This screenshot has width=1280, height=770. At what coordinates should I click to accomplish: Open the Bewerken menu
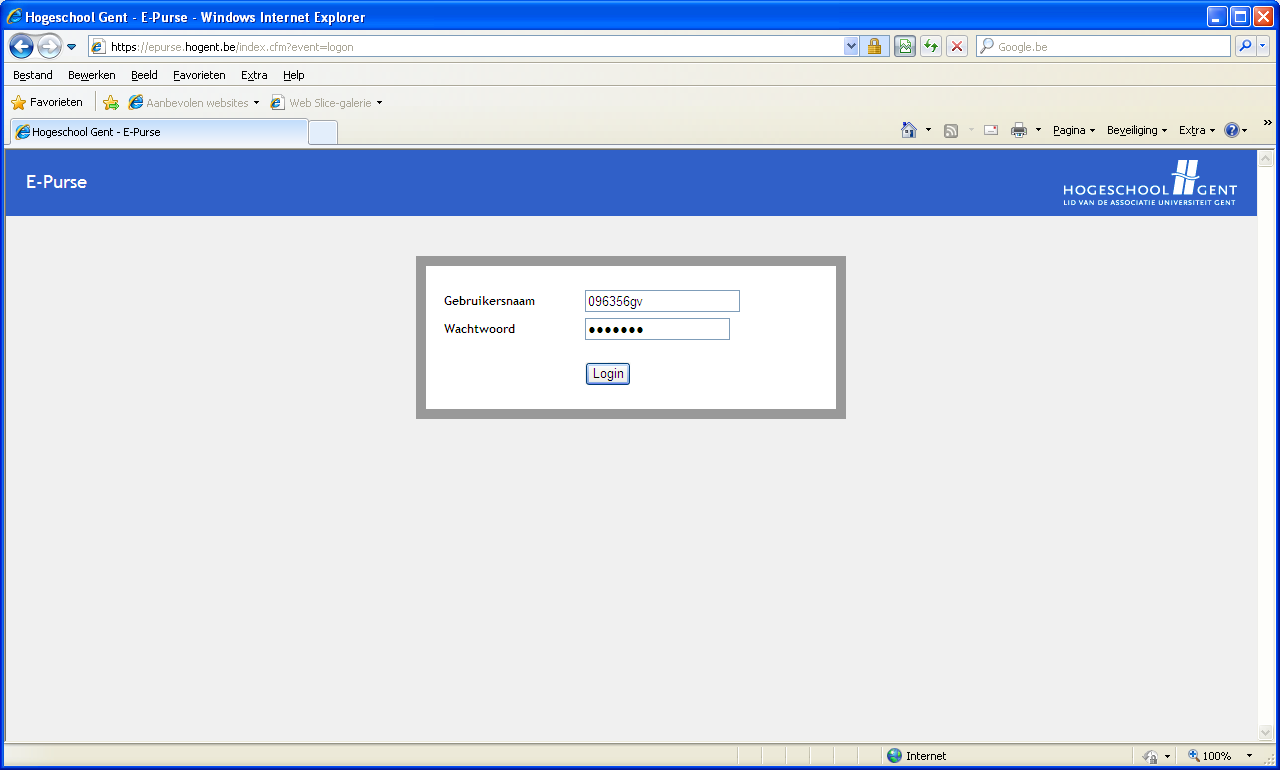point(92,75)
